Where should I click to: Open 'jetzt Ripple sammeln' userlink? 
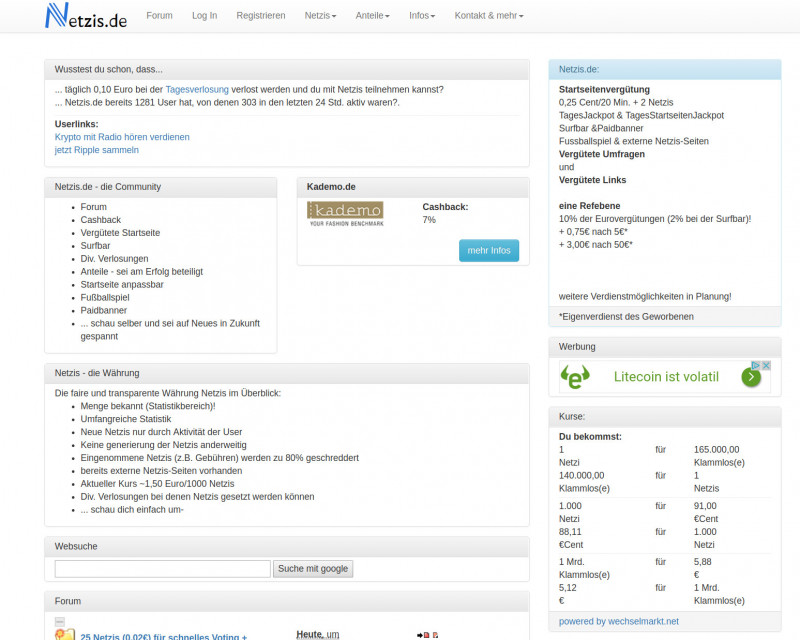[96, 150]
